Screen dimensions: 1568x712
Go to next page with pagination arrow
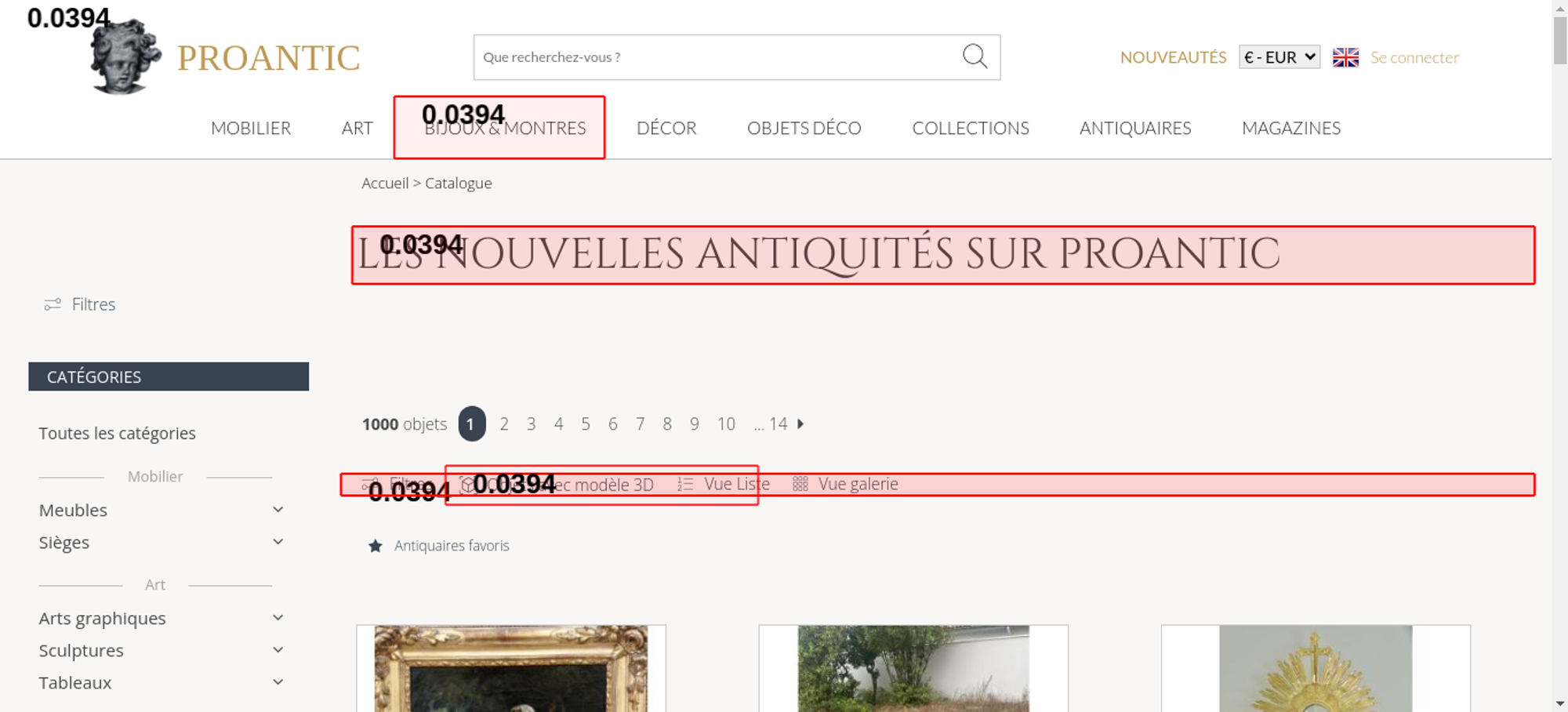[800, 424]
